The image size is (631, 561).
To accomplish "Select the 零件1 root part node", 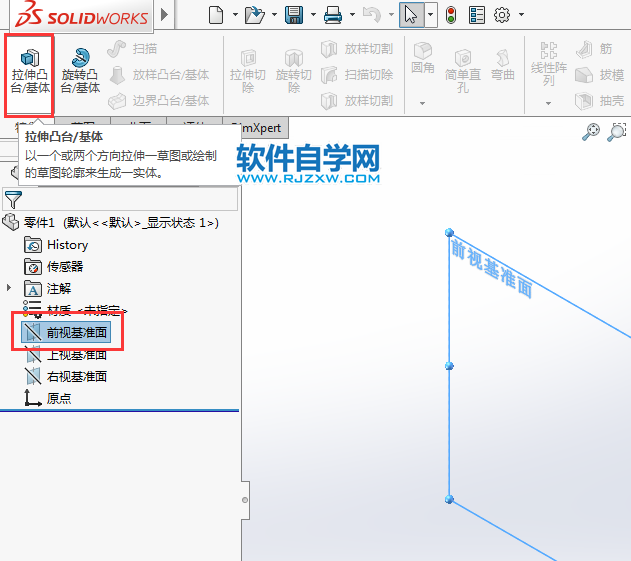I will (111, 222).
